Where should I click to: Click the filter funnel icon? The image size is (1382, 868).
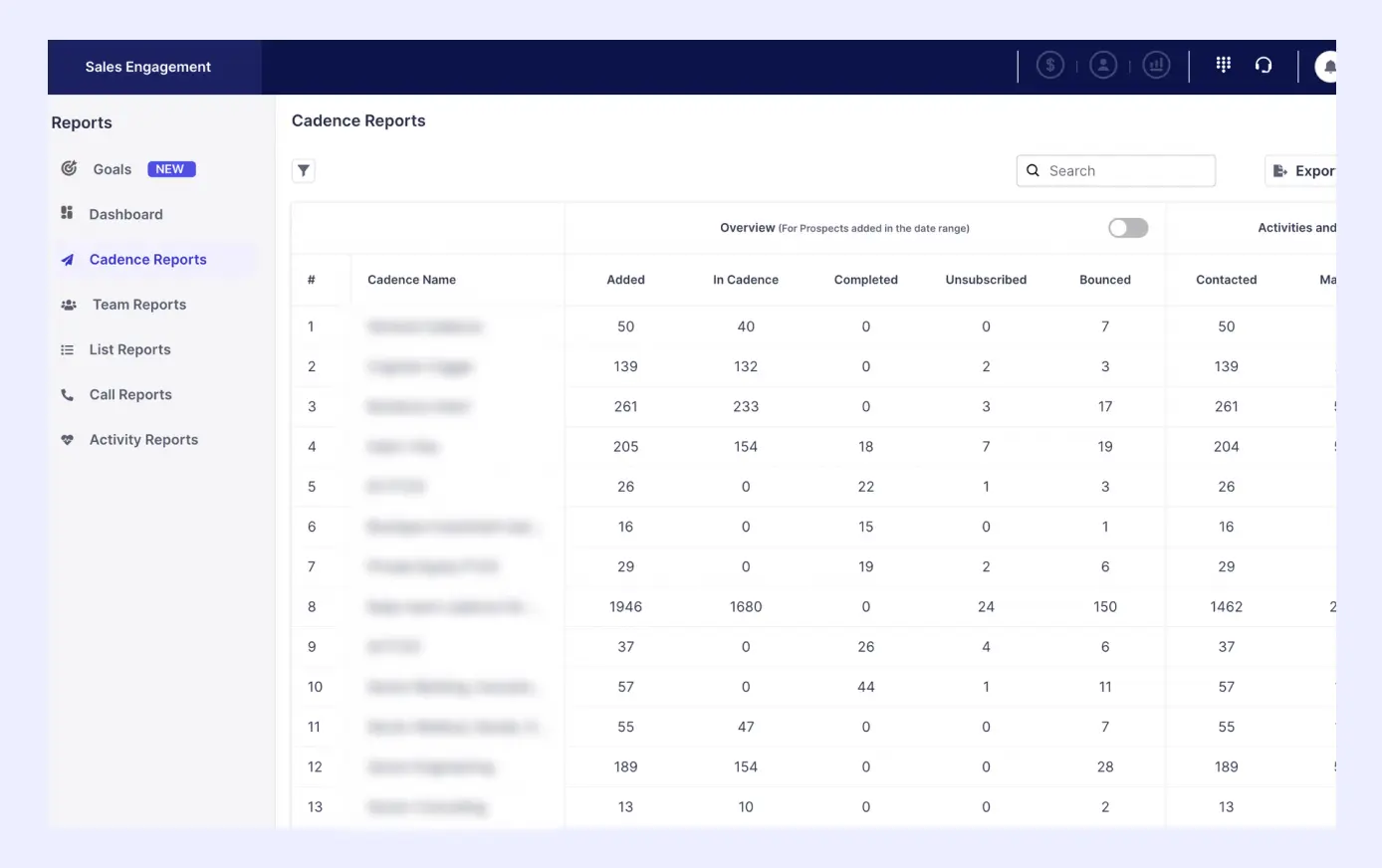point(304,170)
